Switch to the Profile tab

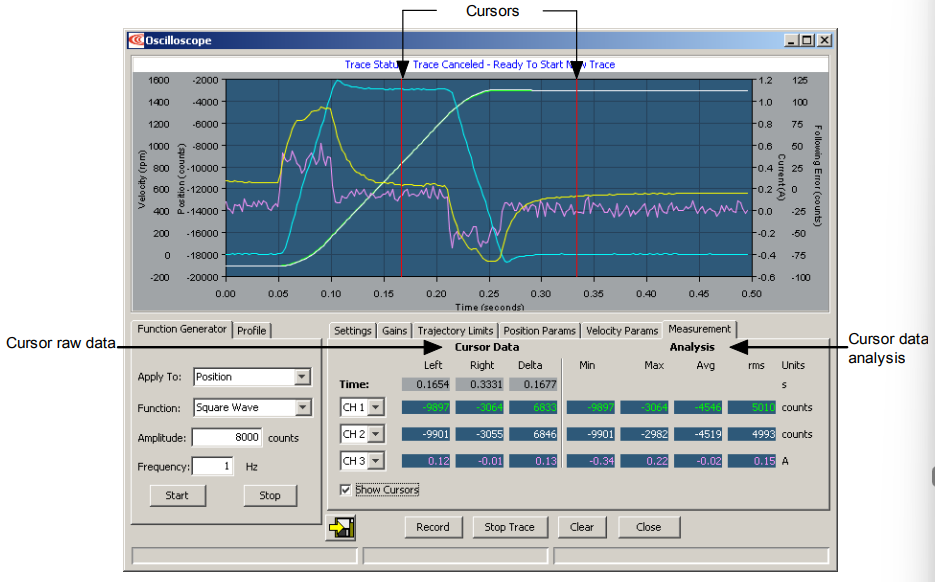pyautogui.click(x=252, y=330)
